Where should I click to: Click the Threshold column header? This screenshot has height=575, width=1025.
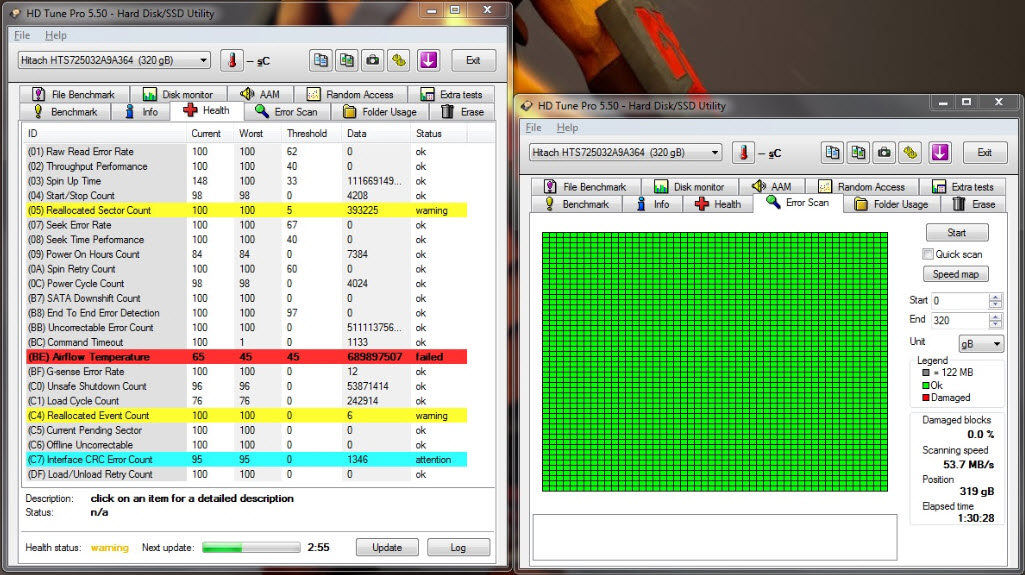(311, 133)
